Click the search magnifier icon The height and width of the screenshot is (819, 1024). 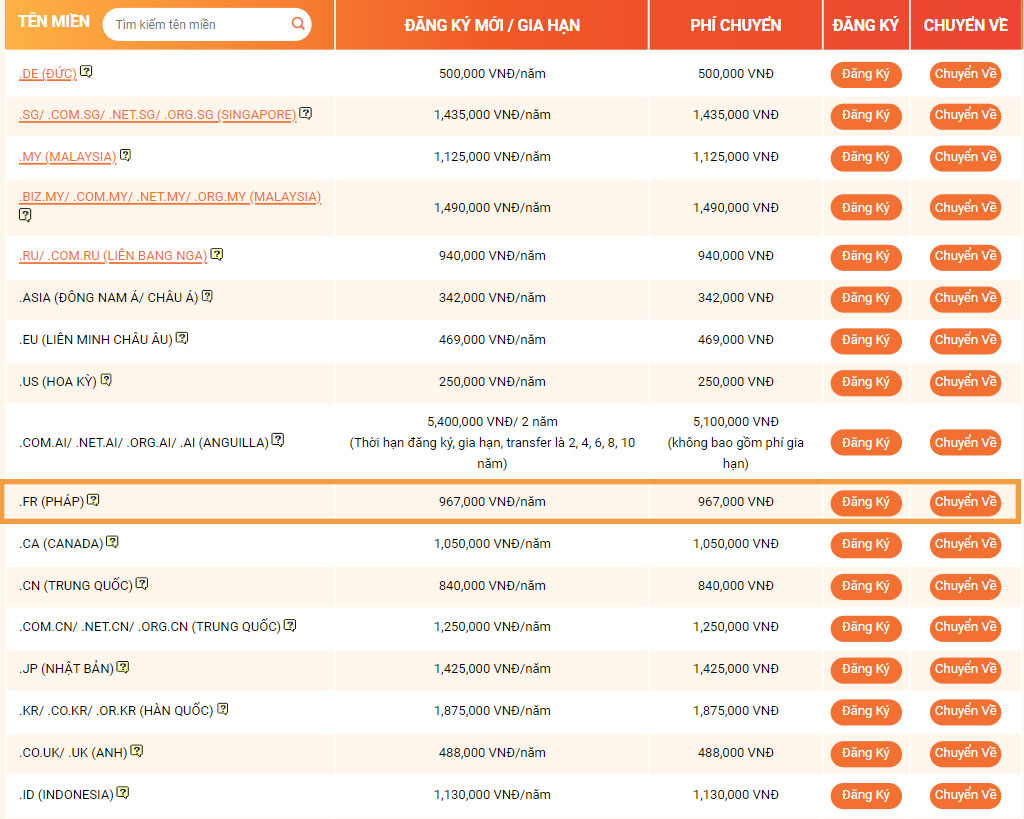pos(298,24)
